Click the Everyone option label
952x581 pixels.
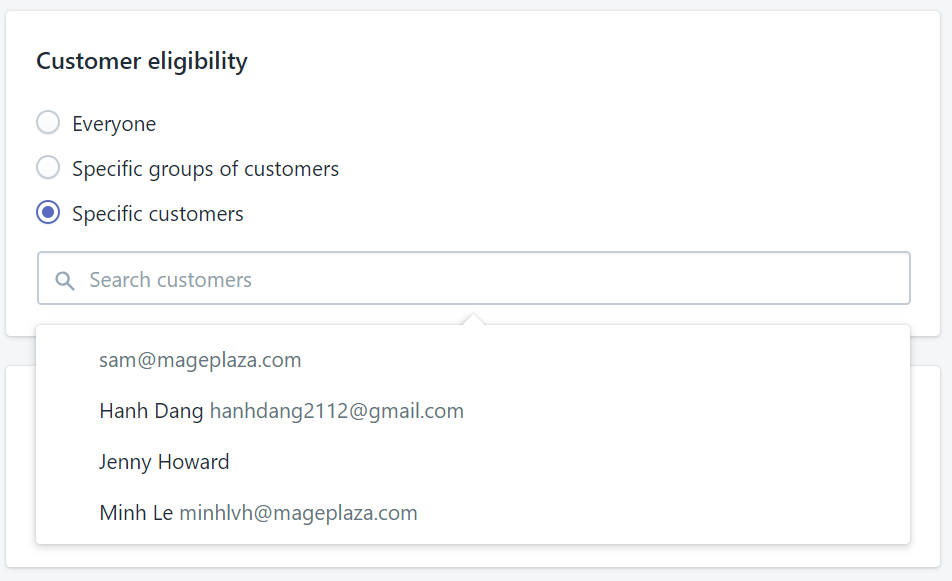pos(114,124)
